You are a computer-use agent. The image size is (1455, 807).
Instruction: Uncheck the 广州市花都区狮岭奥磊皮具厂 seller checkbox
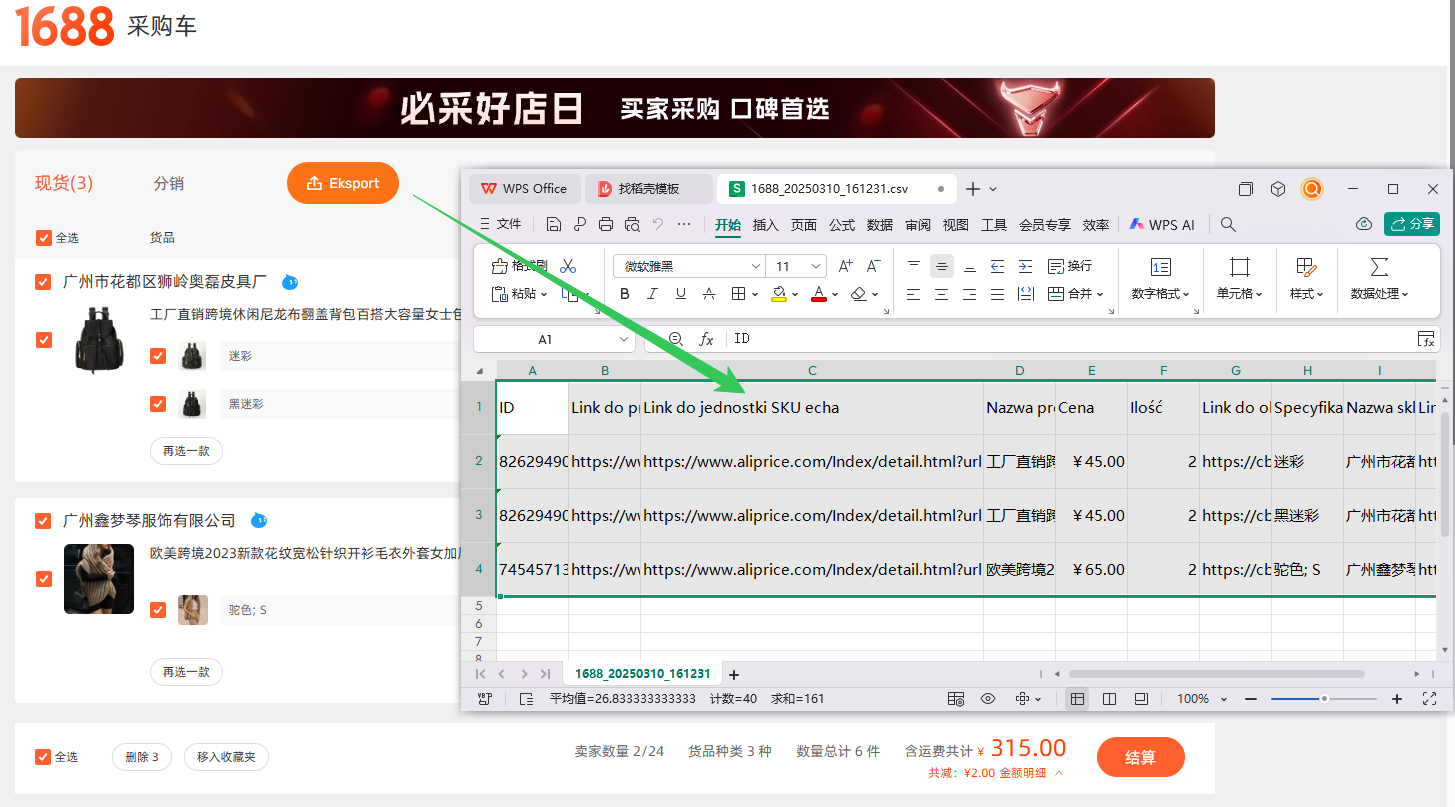coord(43,282)
